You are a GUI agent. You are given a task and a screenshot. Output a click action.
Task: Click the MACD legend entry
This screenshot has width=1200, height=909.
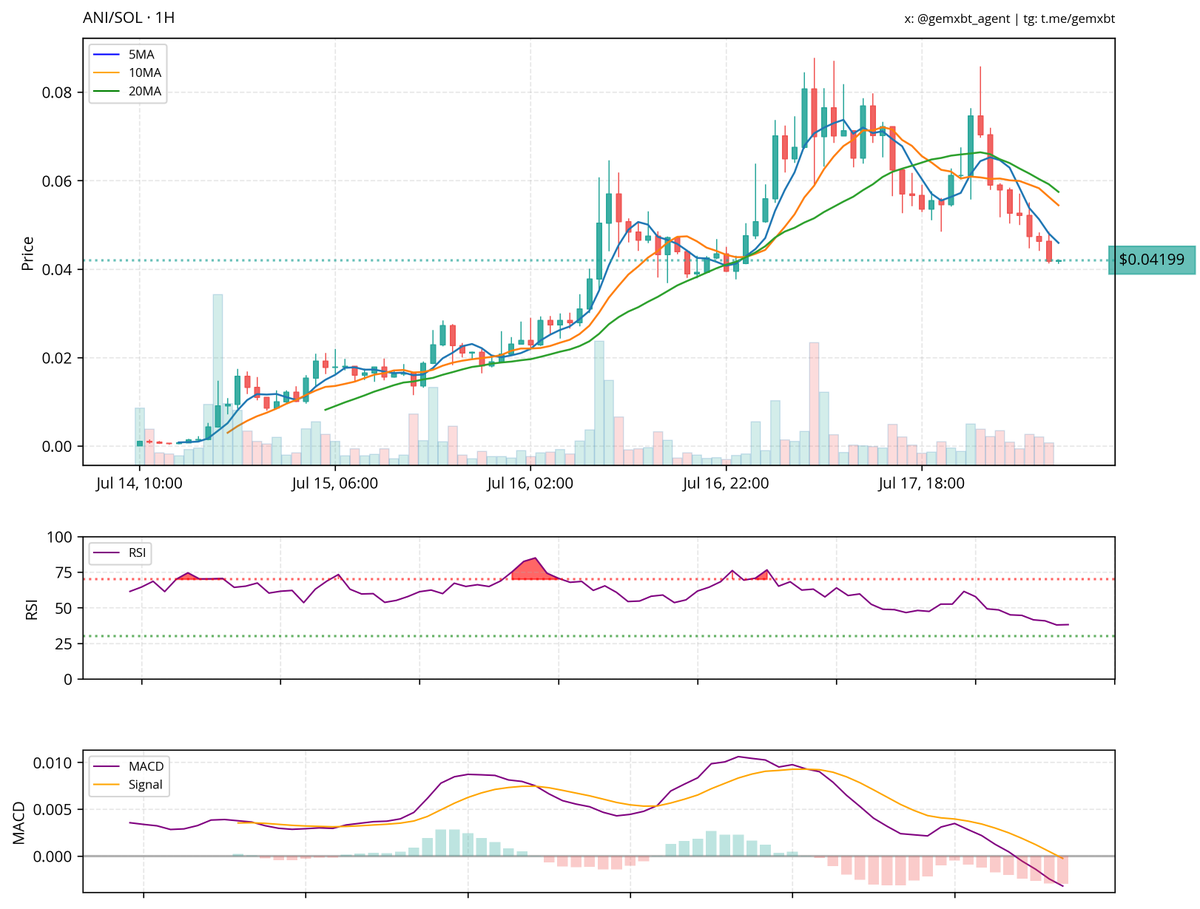pos(128,766)
